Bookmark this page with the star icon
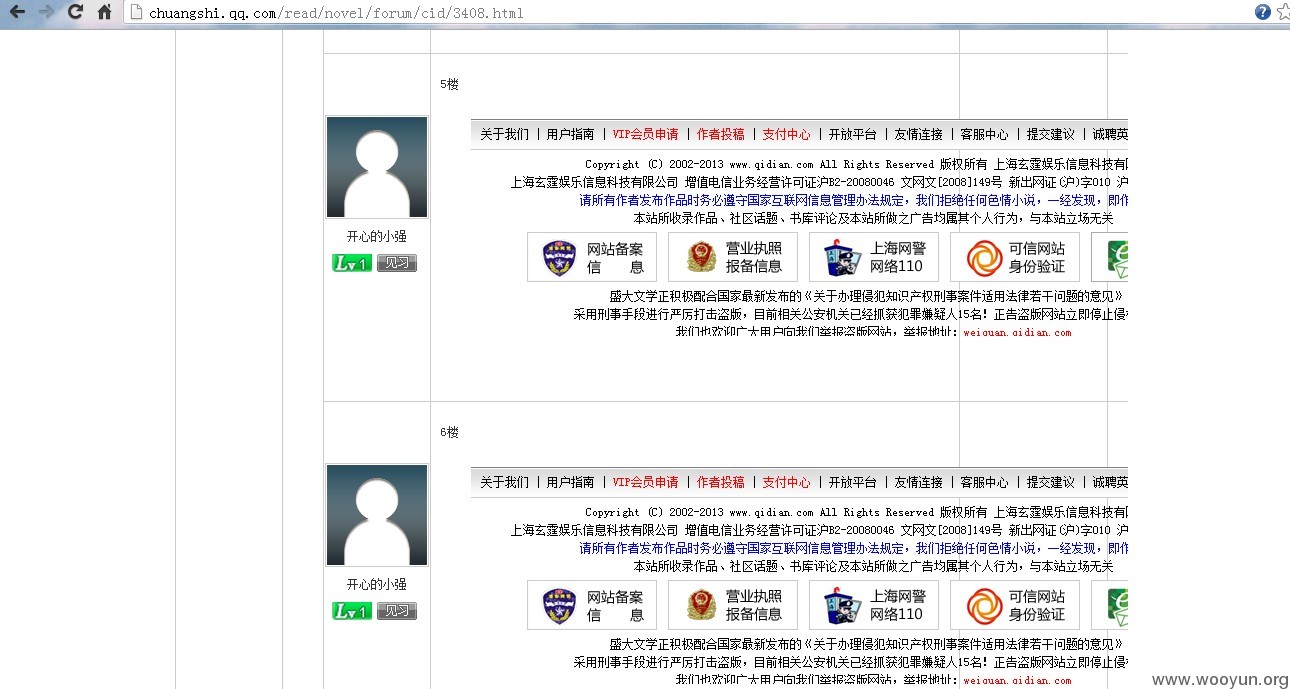The image size is (1290, 689). (1283, 12)
